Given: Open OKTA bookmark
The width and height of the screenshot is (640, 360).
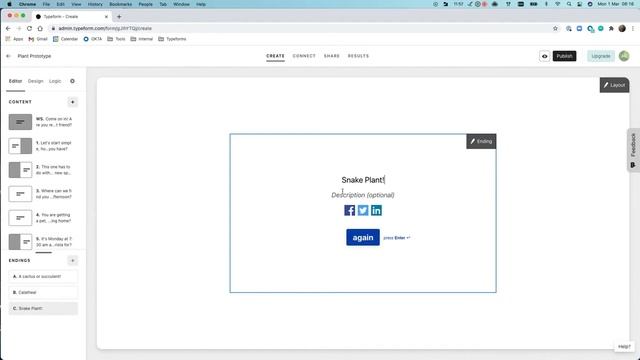Looking at the screenshot, I should coord(93,39).
